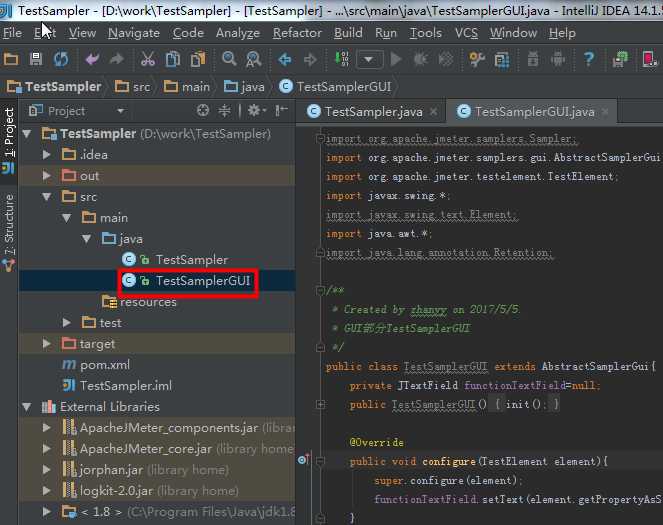This screenshot has height=525, width=663.
Task: Click the Cut scissors icon
Action: point(148,59)
